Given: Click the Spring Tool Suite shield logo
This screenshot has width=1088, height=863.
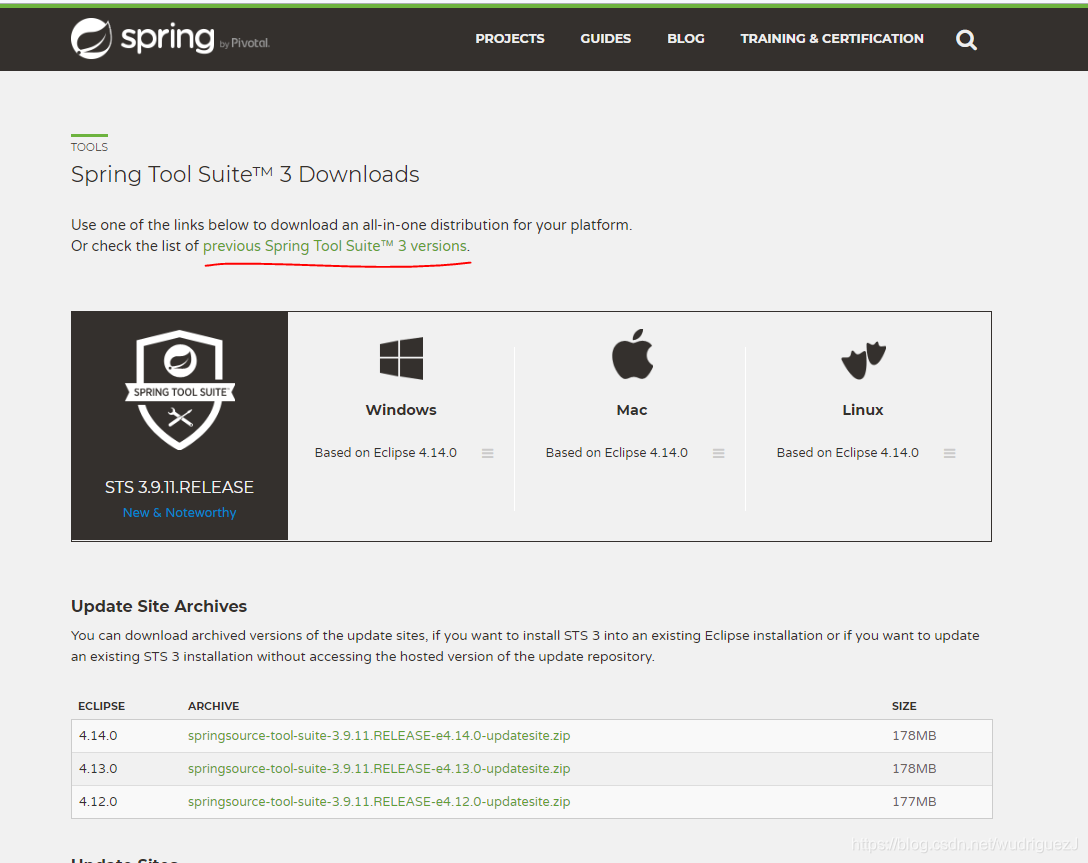Looking at the screenshot, I should 179,390.
